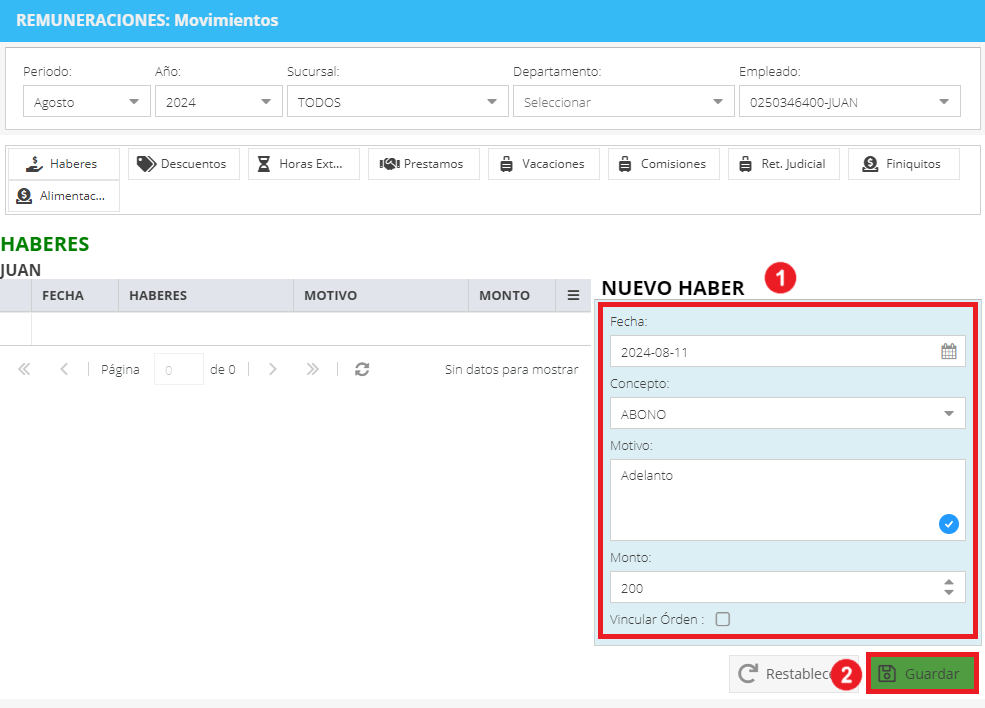
Task: Refresh the Haberes table with reload icon
Action: 362,369
